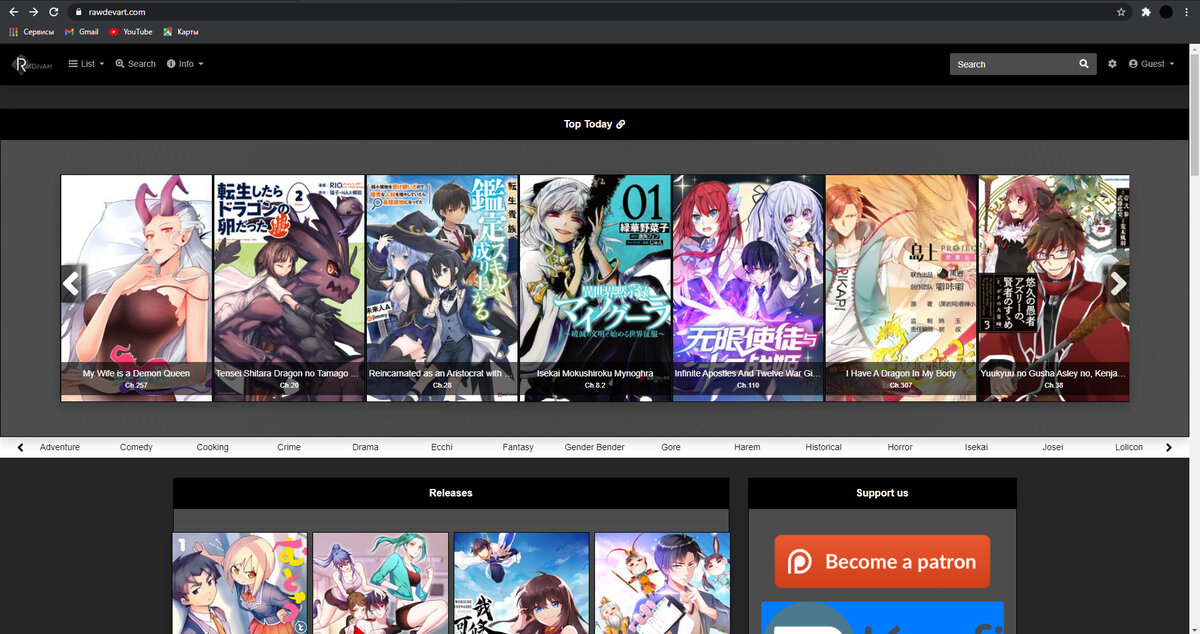1200x634 pixels.
Task: Click the browser address bar
Action: tap(600, 12)
